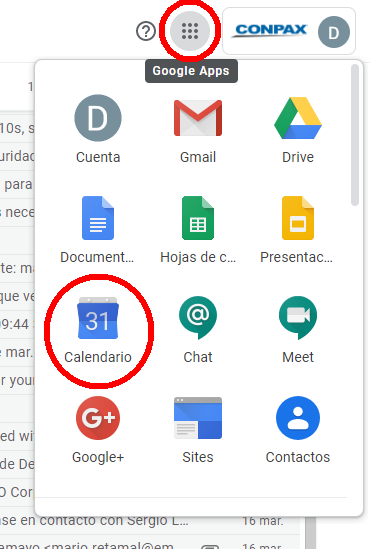Image resolution: width=370 pixels, height=549 pixels.
Task: Open the email dated 16 mar. about Sergio
Action: click(150, 521)
